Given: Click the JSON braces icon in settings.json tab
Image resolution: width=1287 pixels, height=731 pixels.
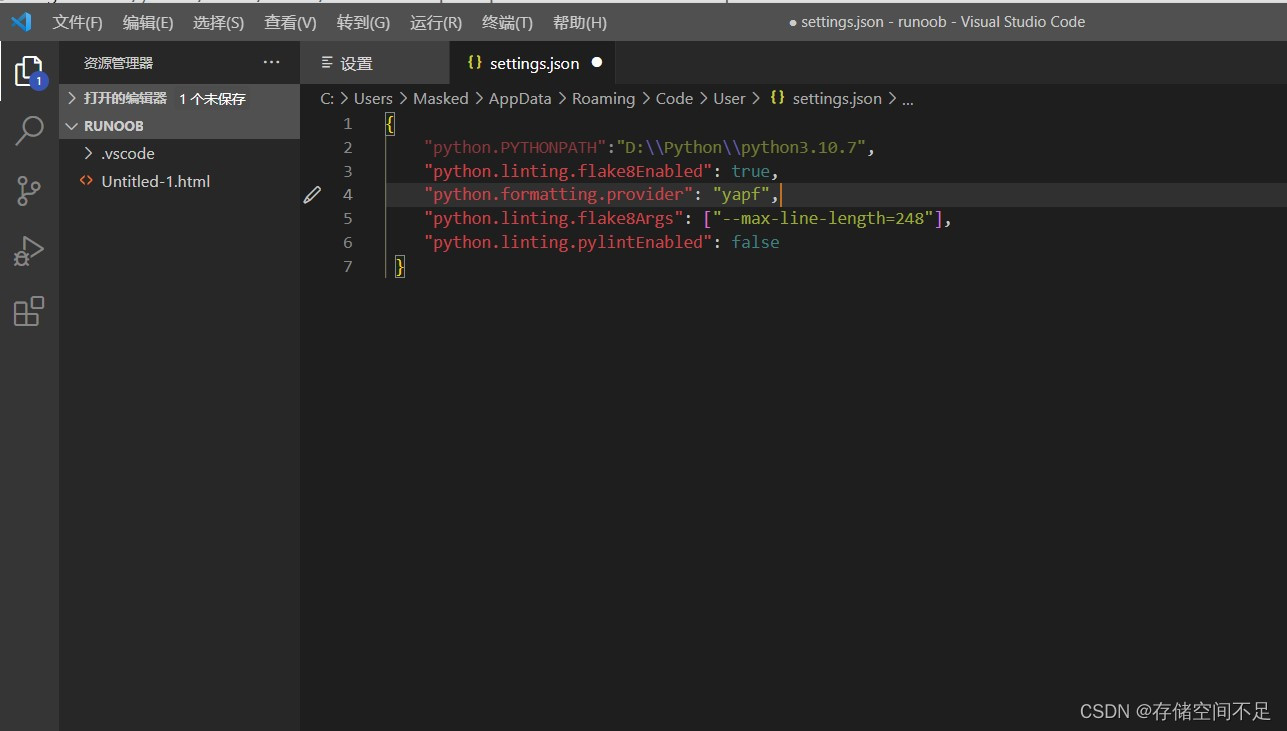Looking at the screenshot, I should click(x=475, y=62).
